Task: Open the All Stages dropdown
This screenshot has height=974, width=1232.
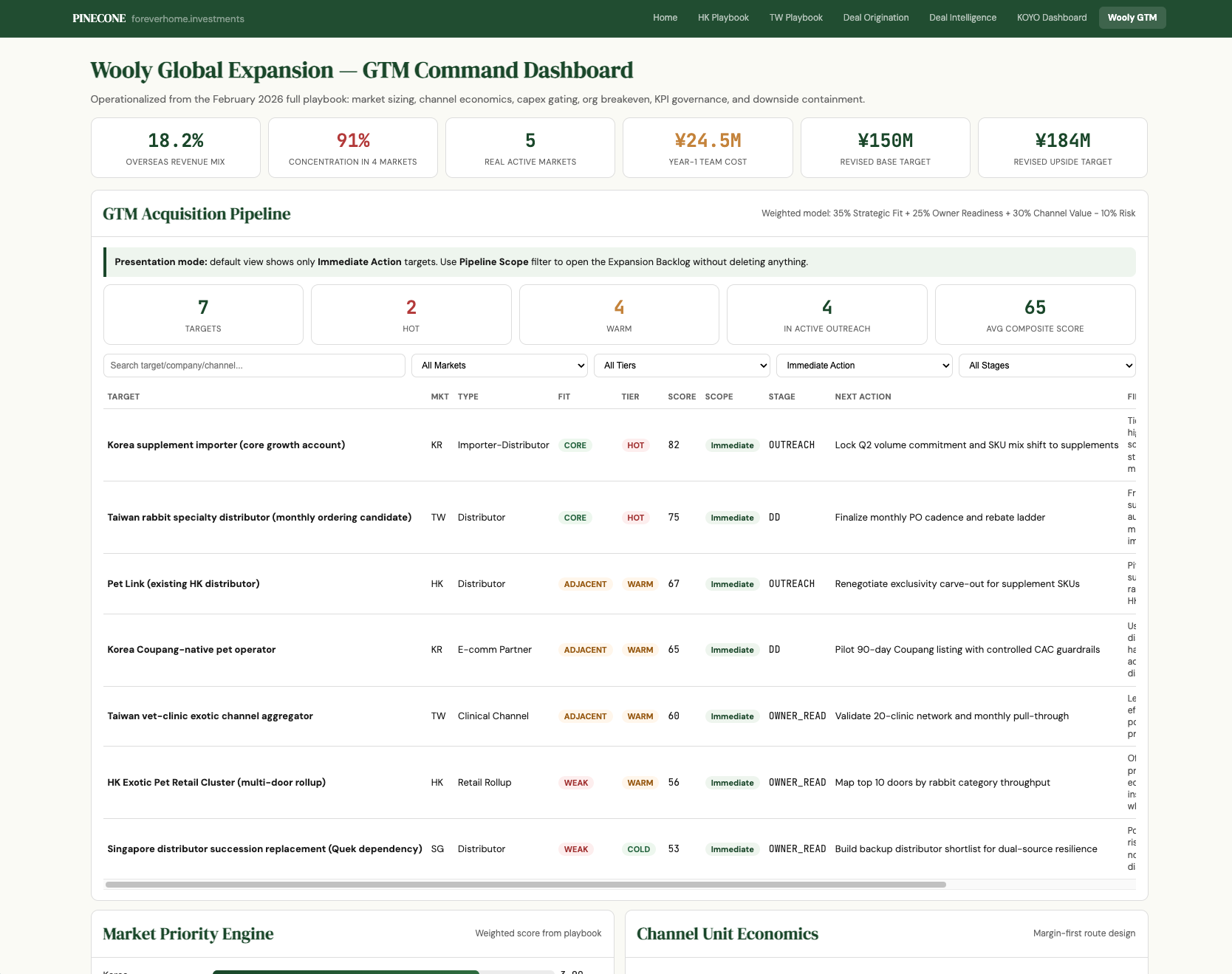Action: point(1047,366)
